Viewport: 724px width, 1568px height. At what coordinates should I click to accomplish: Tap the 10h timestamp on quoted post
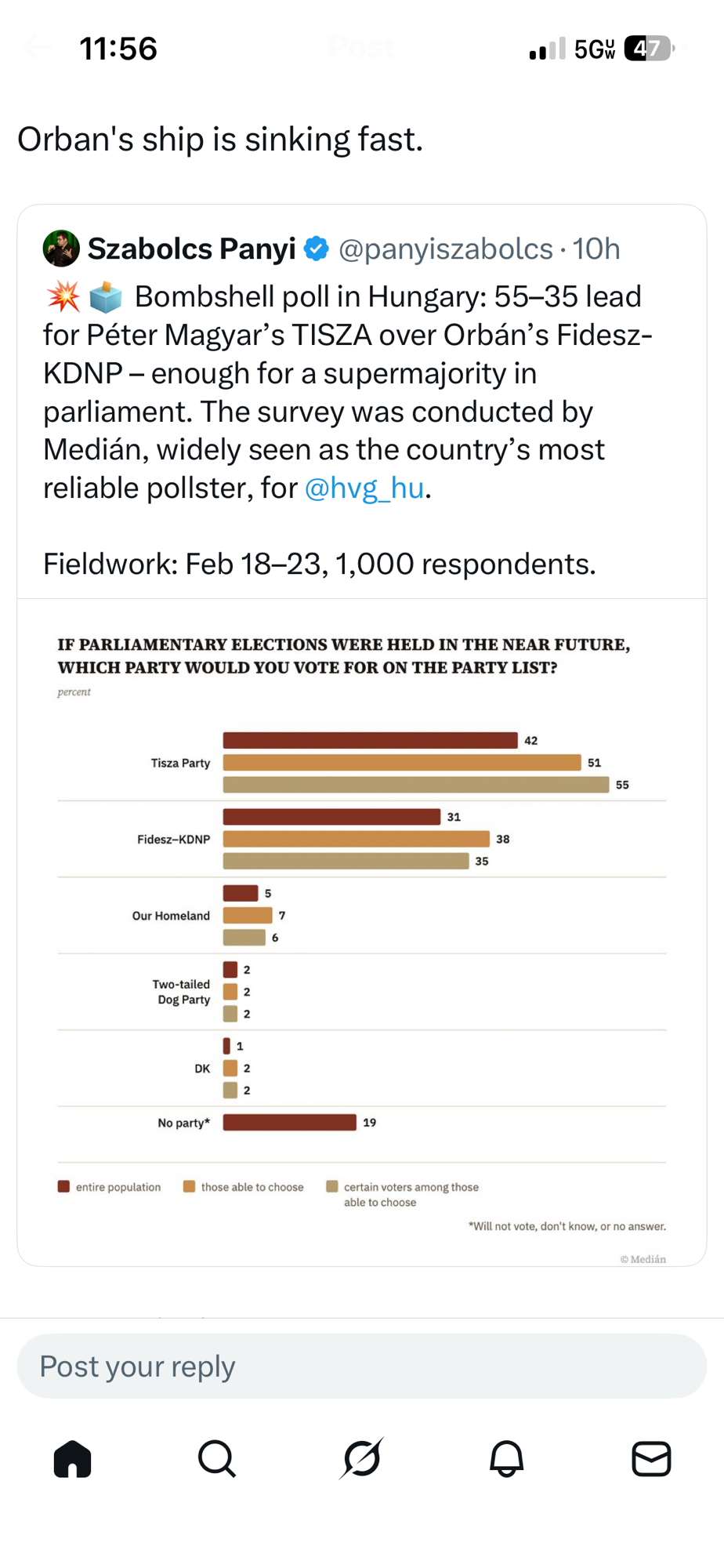point(596,249)
